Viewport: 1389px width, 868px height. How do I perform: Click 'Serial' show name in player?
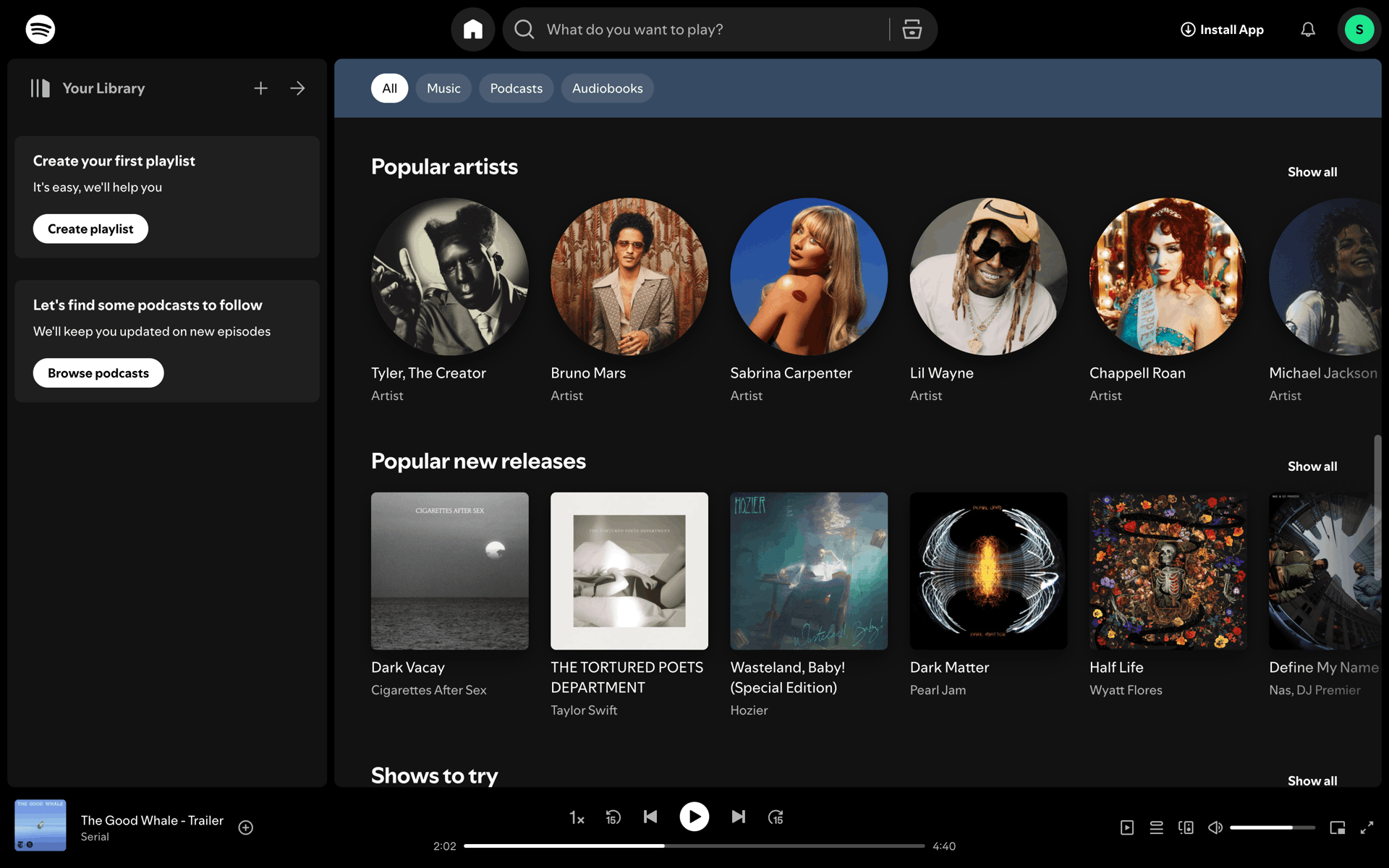(x=95, y=837)
